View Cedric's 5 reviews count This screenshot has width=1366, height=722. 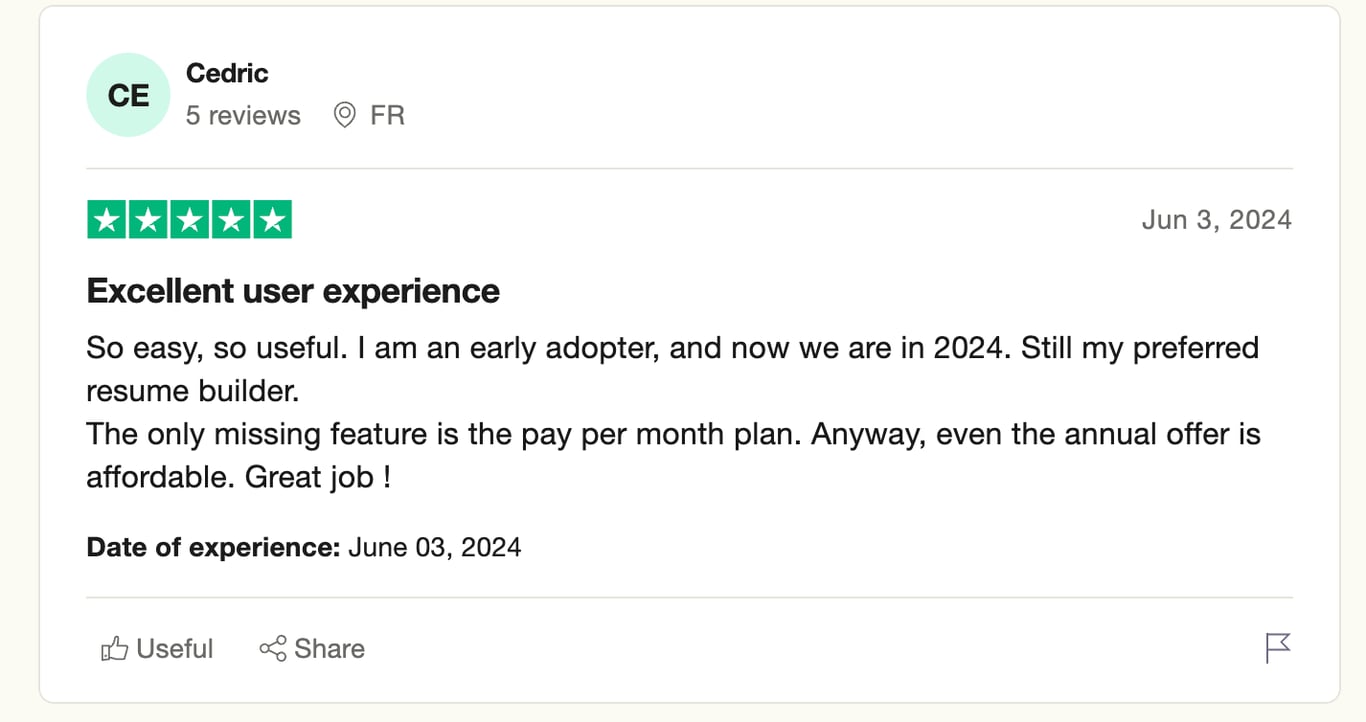pos(243,115)
